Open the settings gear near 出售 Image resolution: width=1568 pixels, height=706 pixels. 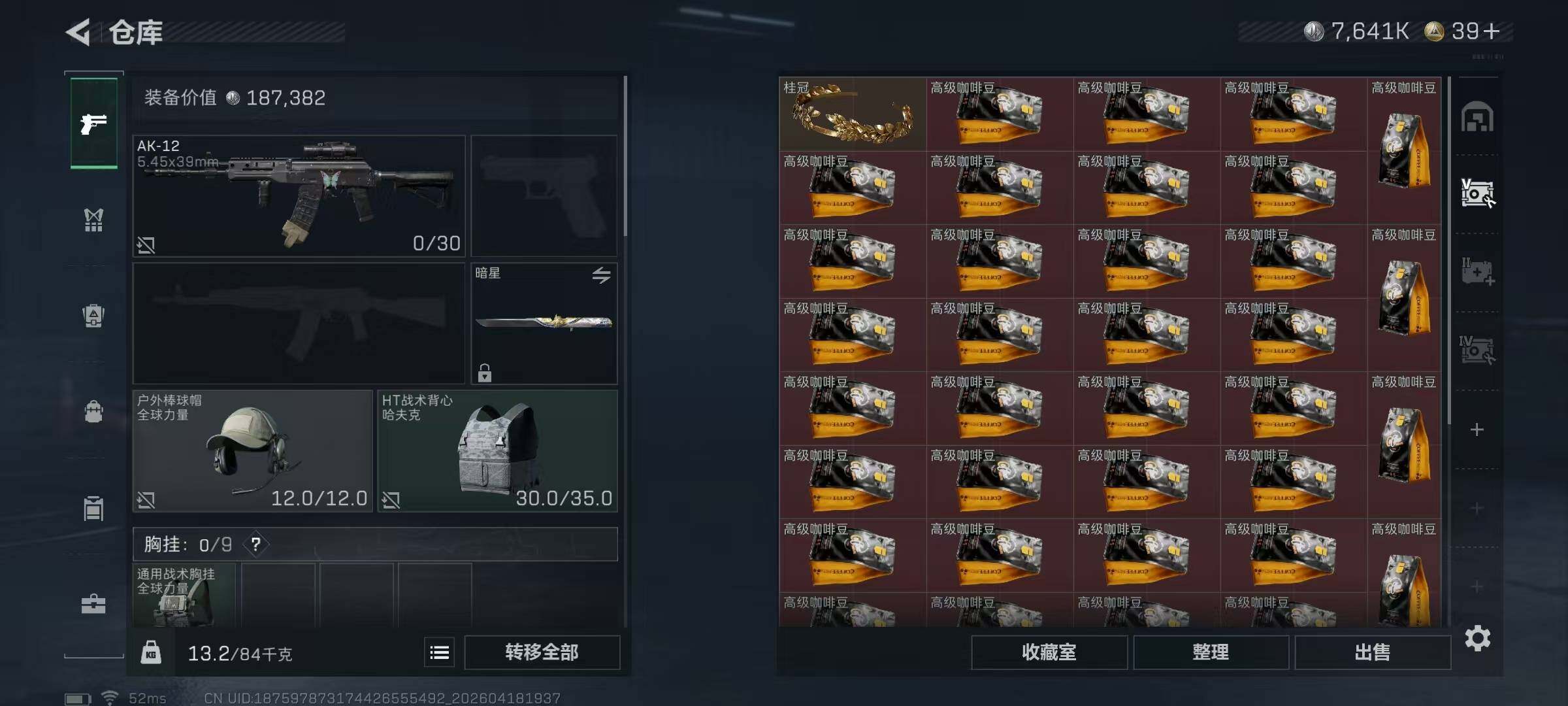pyautogui.click(x=1477, y=638)
